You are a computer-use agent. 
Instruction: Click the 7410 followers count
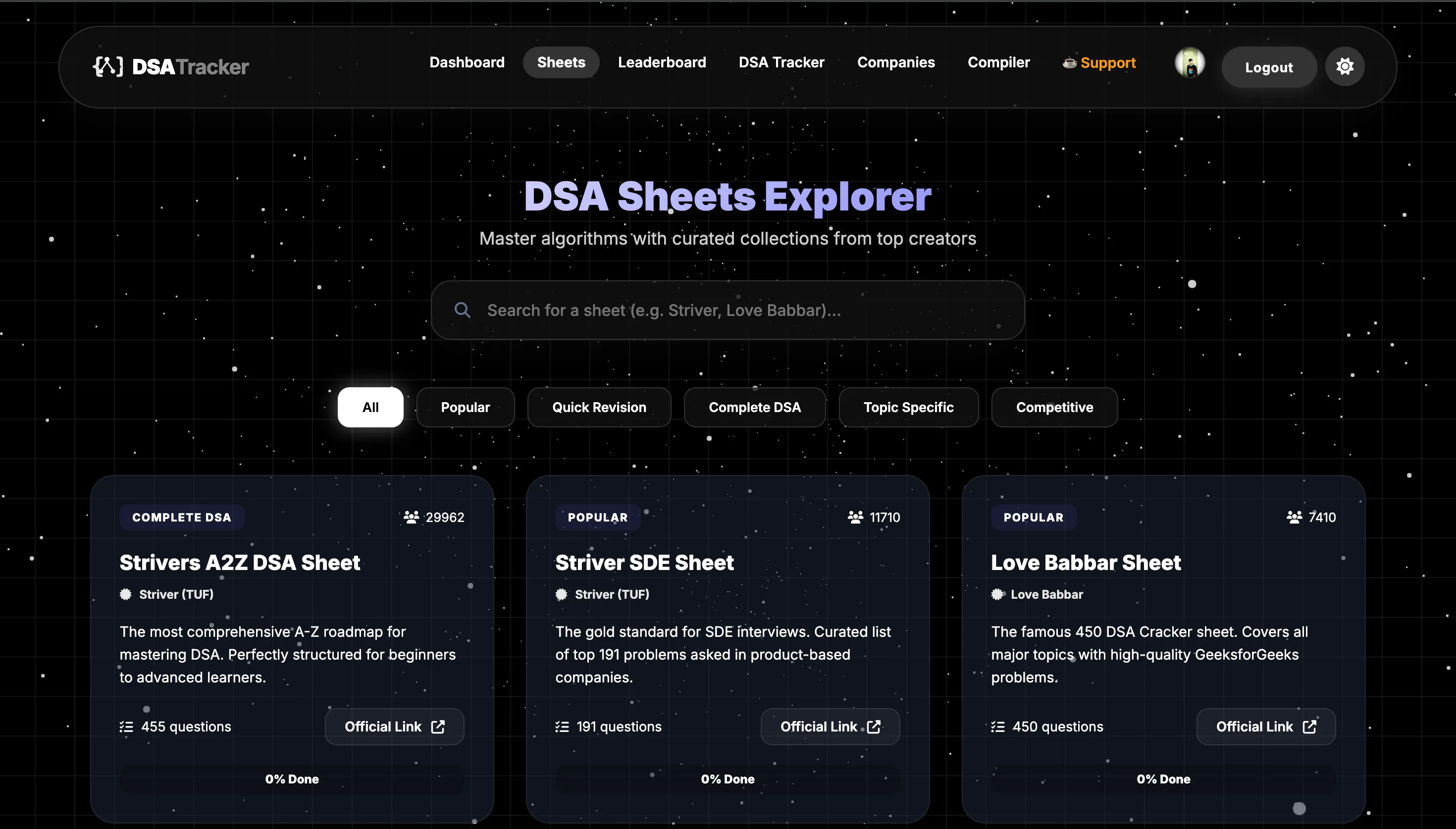(1322, 517)
